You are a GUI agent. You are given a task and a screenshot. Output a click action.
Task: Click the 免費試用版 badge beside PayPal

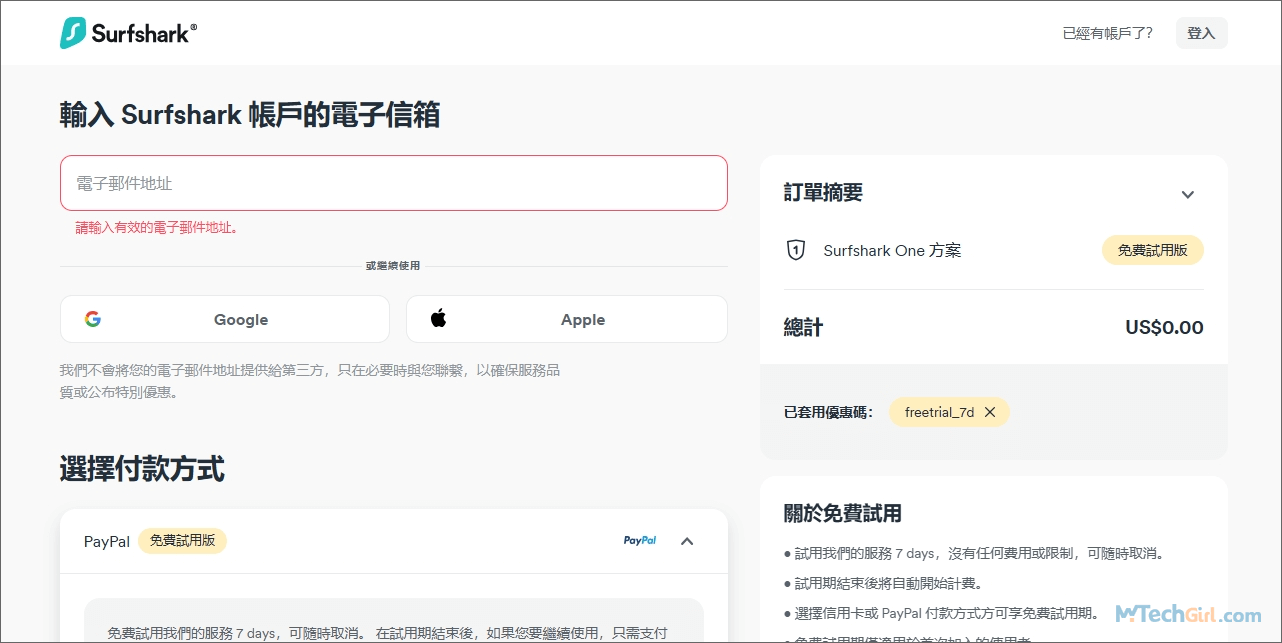(182, 540)
